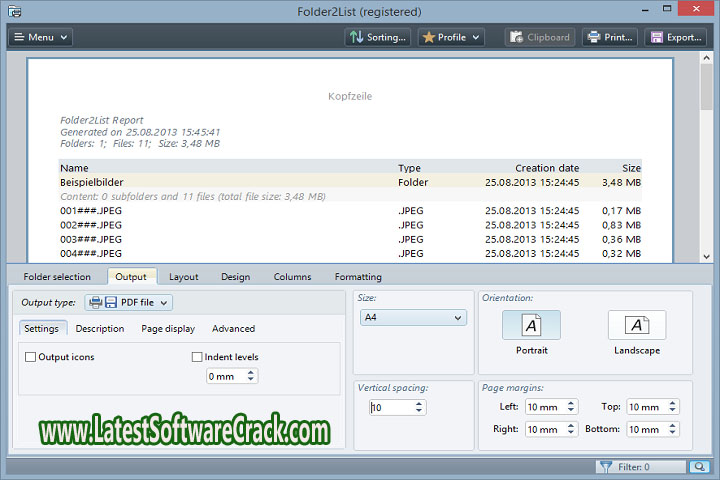Switch to the Columns tab

pyautogui.click(x=292, y=277)
